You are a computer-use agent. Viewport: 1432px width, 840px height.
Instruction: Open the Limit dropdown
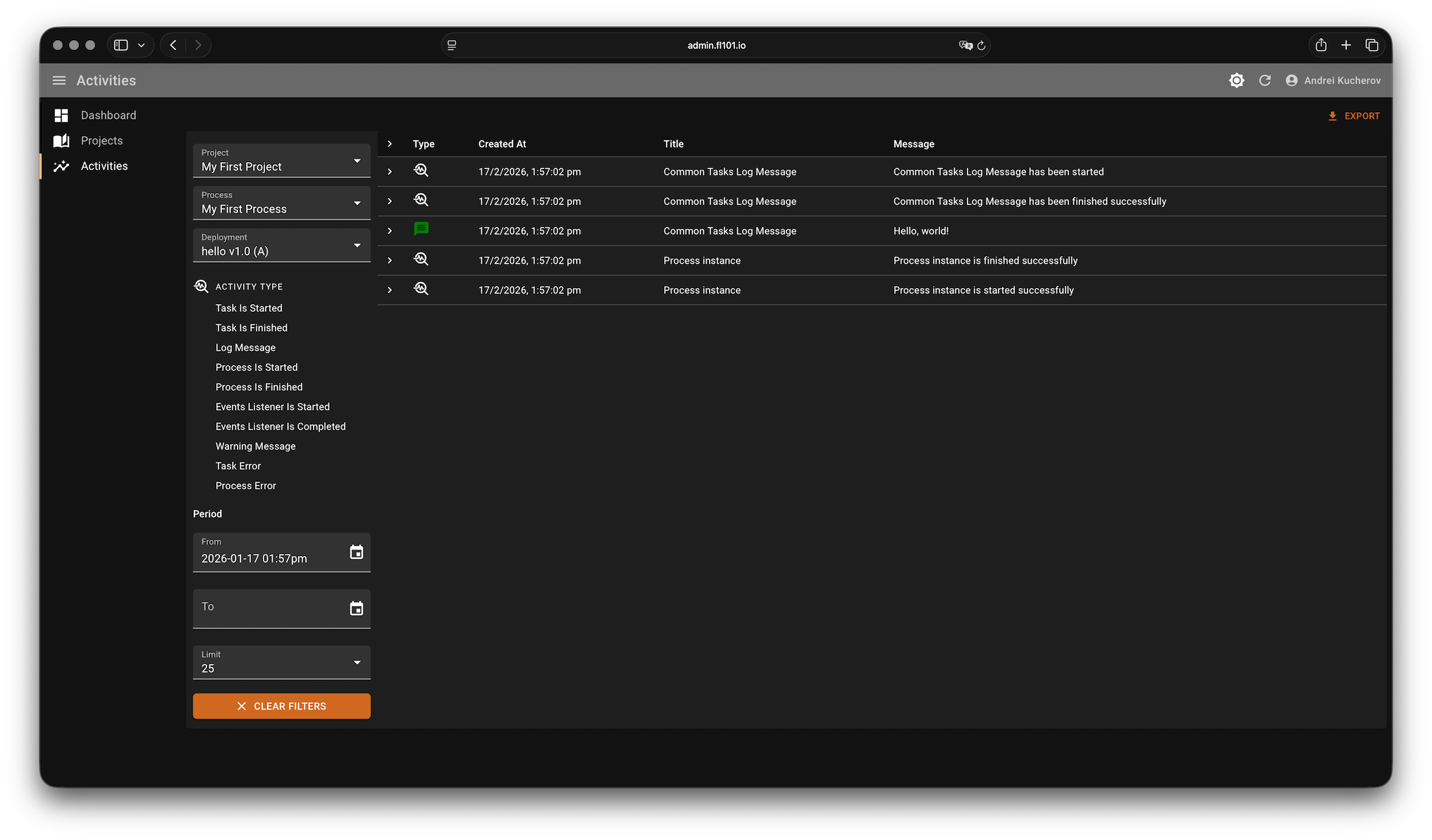(x=281, y=662)
